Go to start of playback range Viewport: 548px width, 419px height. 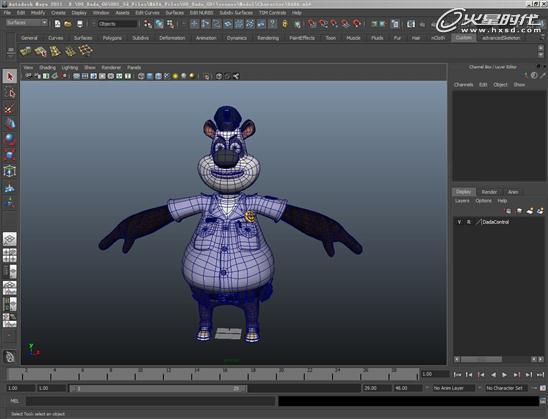click(457, 375)
